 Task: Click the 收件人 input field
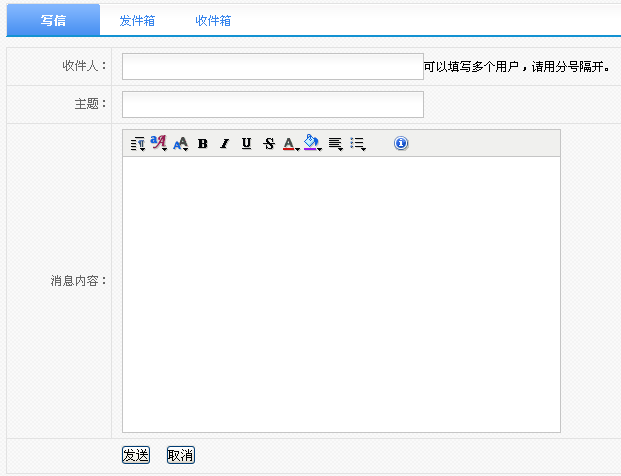(x=272, y=66)
